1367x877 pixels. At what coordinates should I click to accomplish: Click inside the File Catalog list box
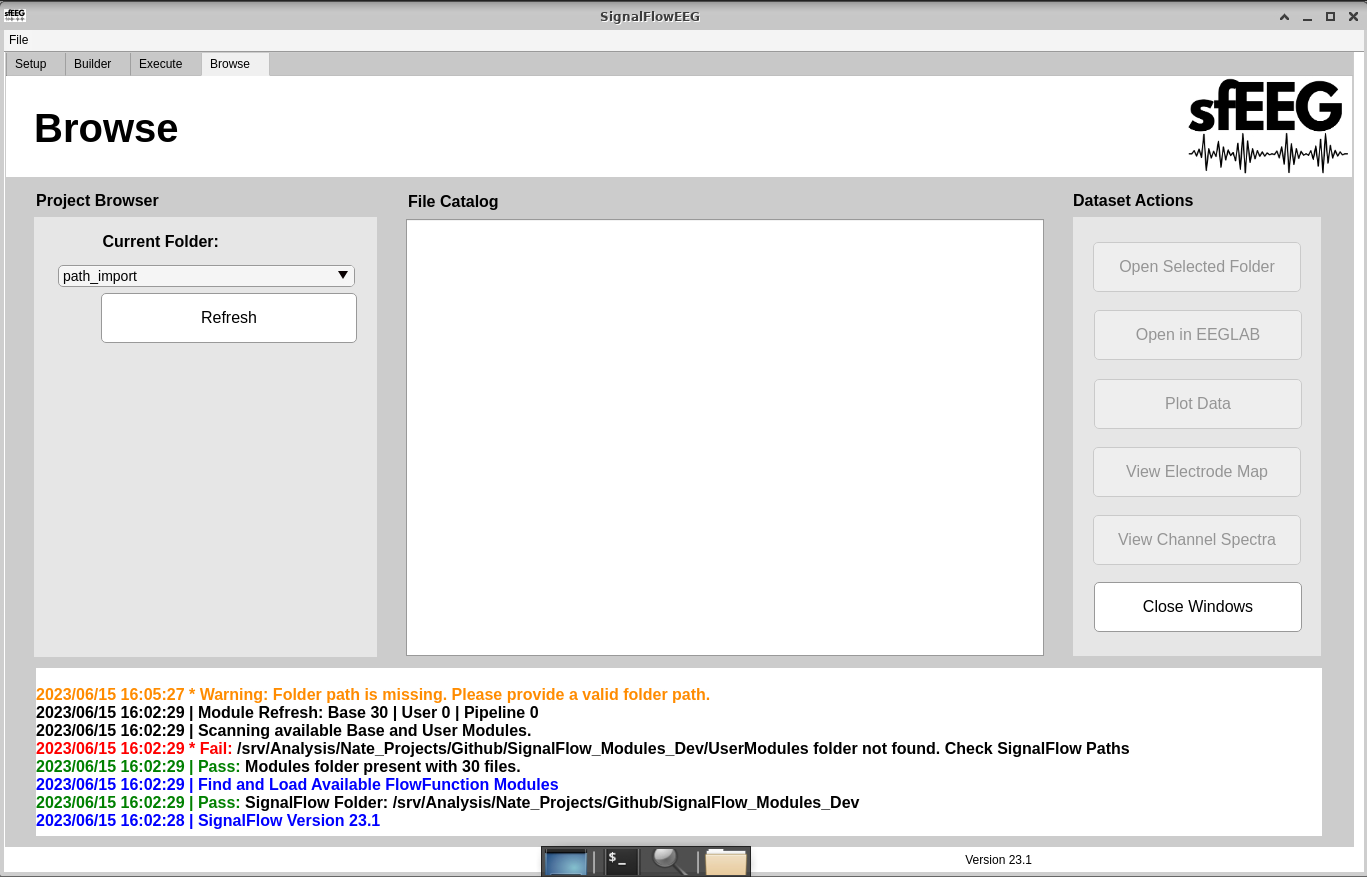tap(724, 437)
